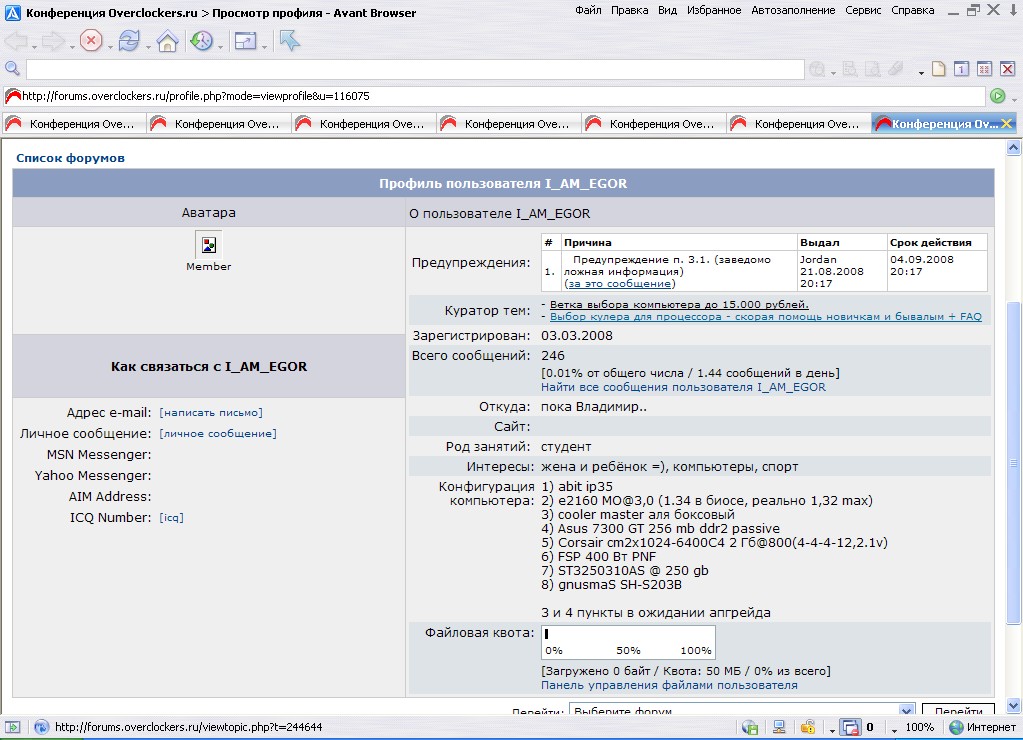
Task: Click the [личное сообщение] link
Action: pos(218,433)
